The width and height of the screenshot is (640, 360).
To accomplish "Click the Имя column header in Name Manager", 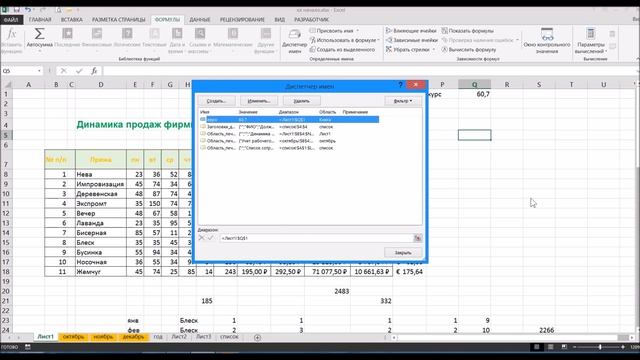I will [x=205, y=112].
